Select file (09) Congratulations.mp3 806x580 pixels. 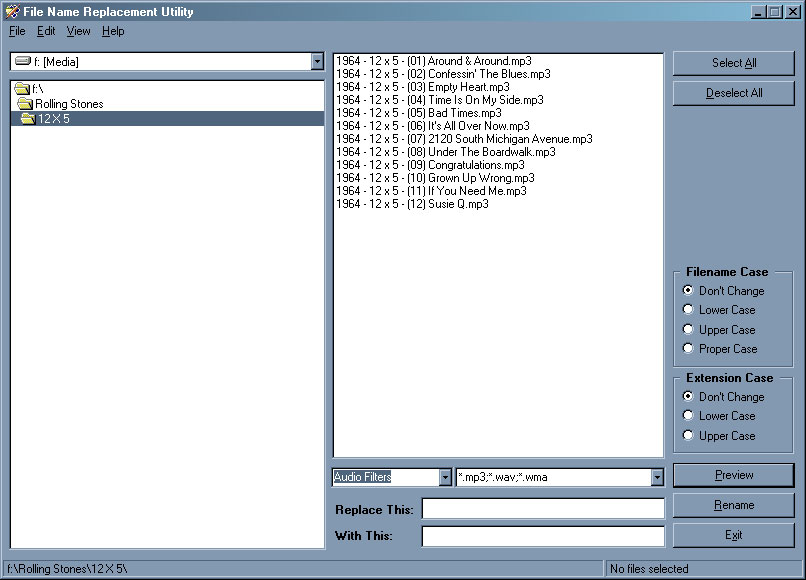pos(430,165)
